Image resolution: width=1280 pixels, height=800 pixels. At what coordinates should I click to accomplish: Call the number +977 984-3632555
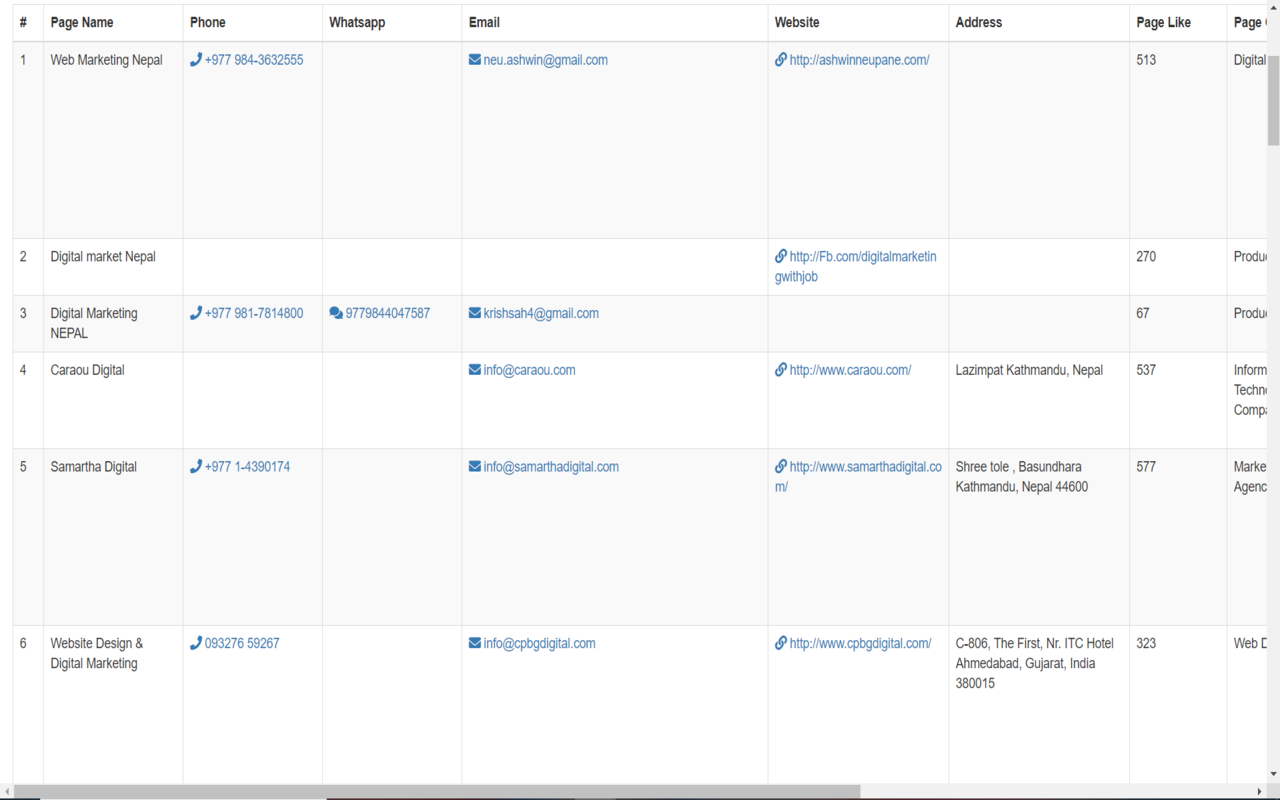point(254,60)
